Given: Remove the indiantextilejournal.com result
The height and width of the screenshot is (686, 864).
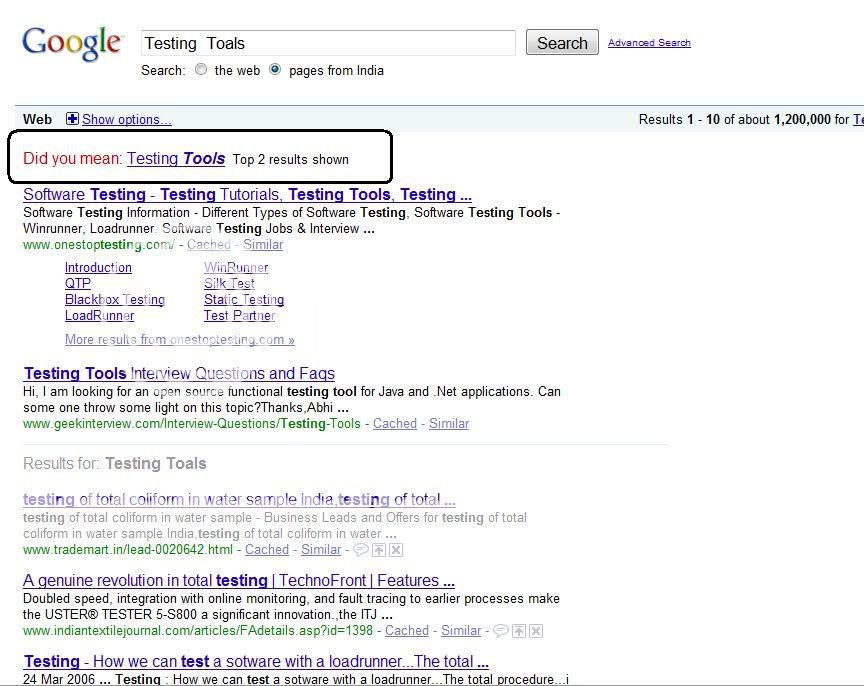Looking at the screenshot, I should pyautogui.click(x=536, y=631).
